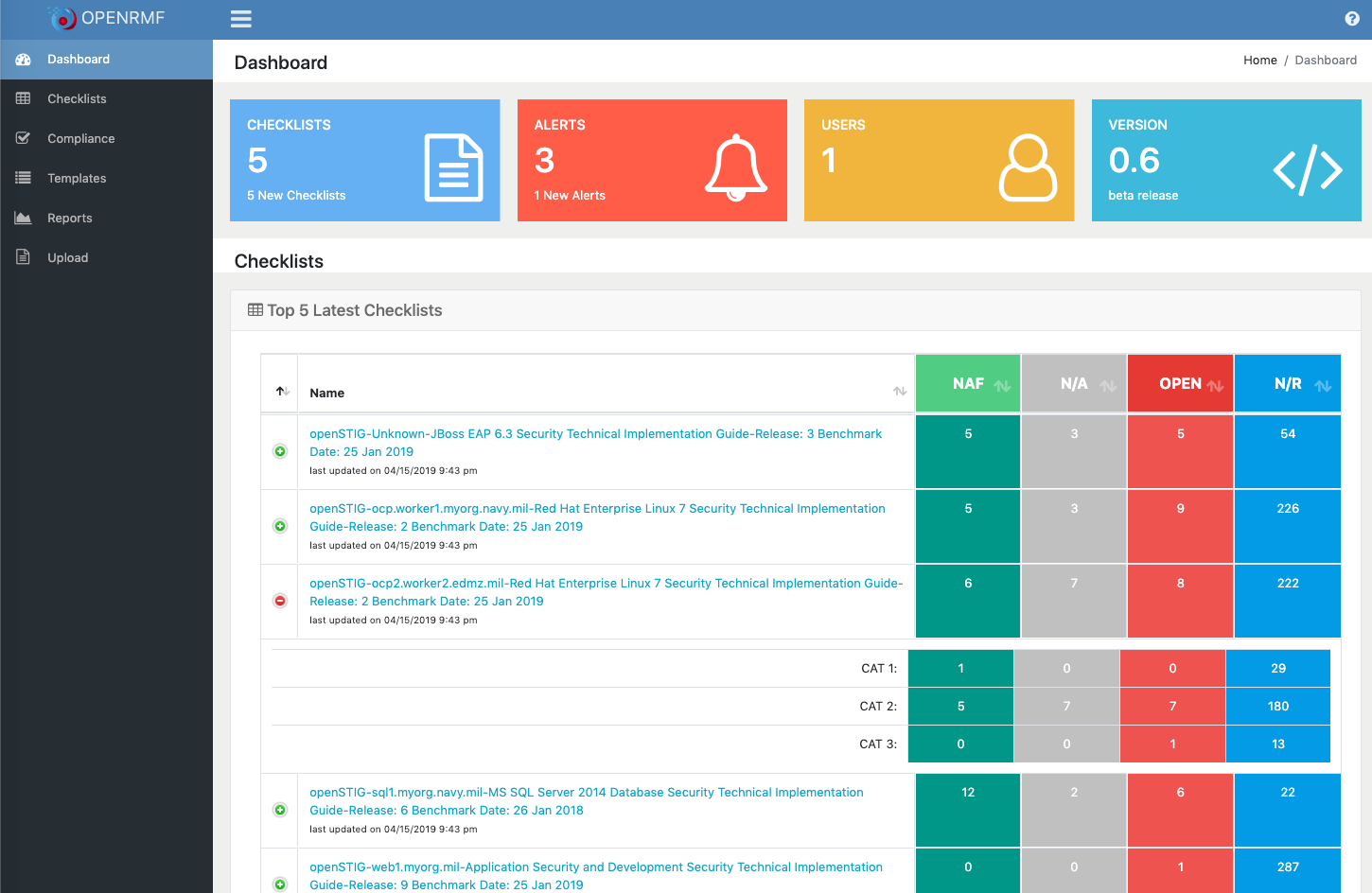Screen dimensions: 1372x893
Task: Open the sql1.myorg.navy.mil SQL Server checklist link
Action: pyautogui.click(x=587, y=801)
